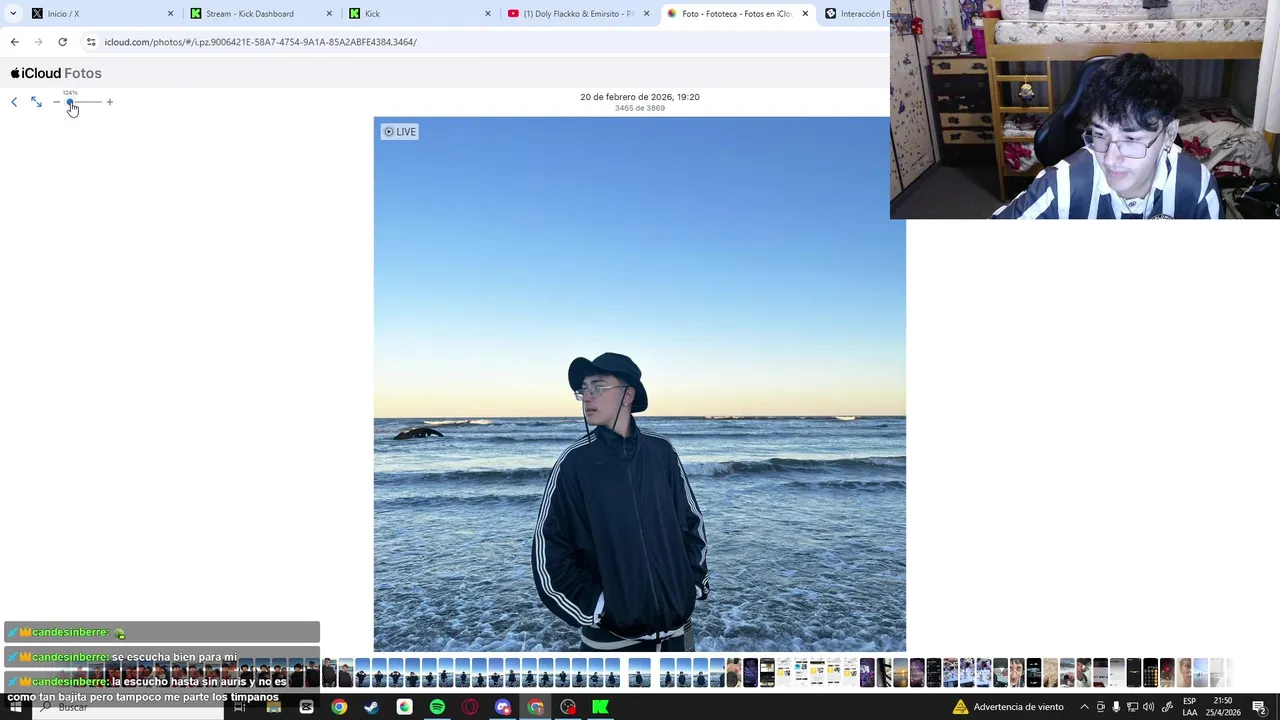Launch Steam from the taskbar

pyautogui.click(x=371, y=707)
